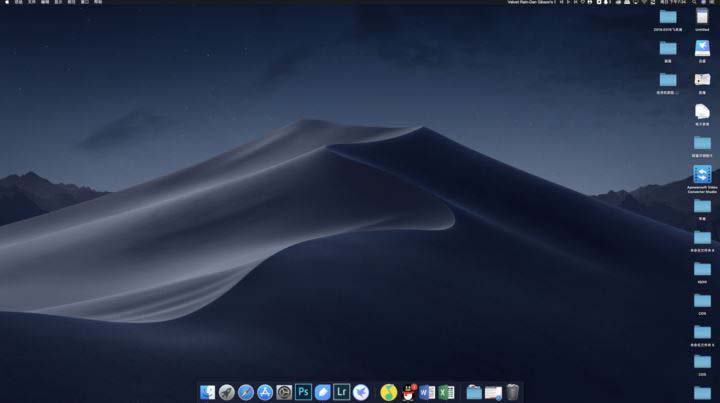This screenshot has width=720, height=403.
Task: Open the white bird icon in Dock
Action: click(361, 392)
